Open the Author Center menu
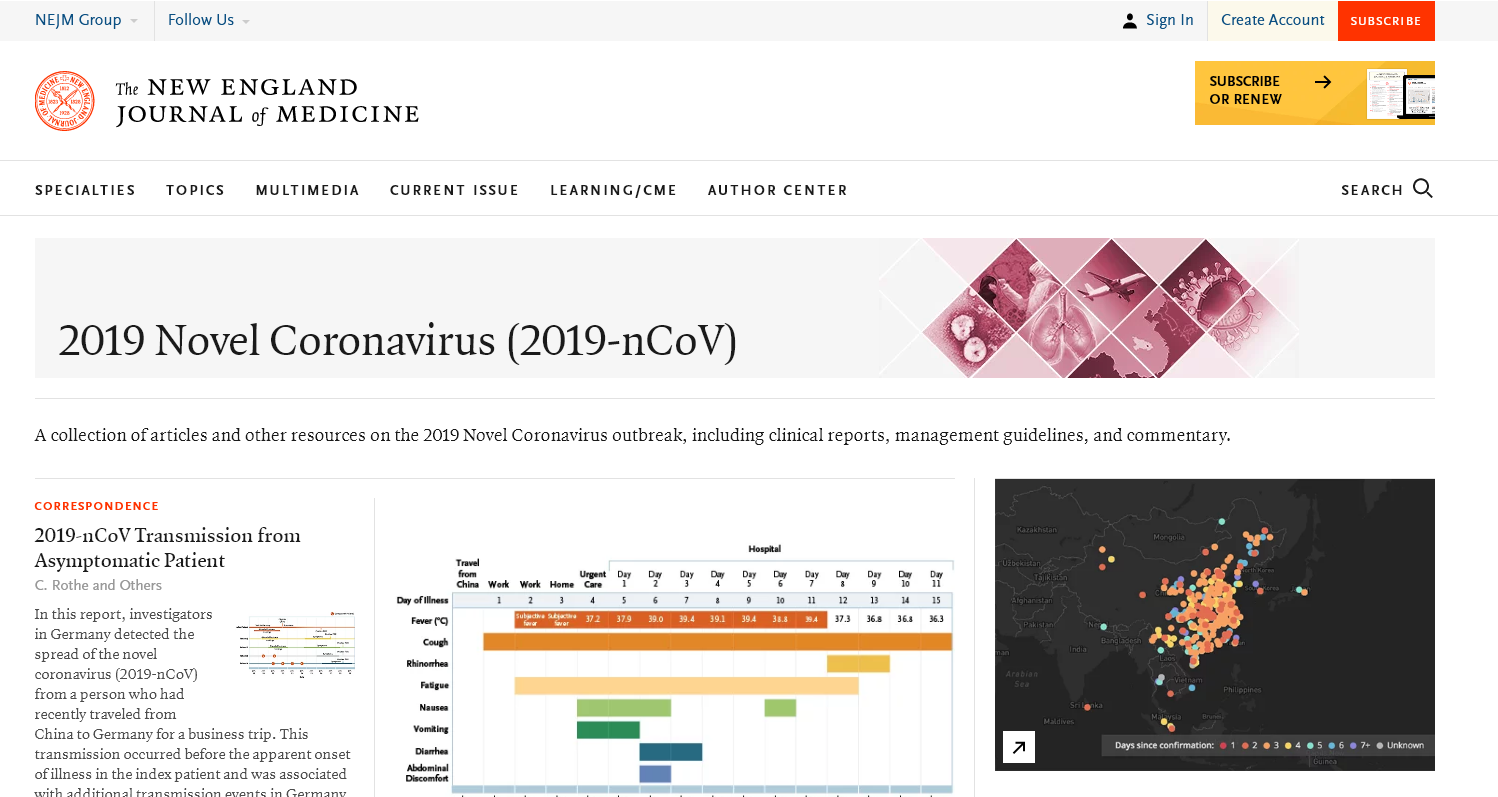 tap(778, 190)
